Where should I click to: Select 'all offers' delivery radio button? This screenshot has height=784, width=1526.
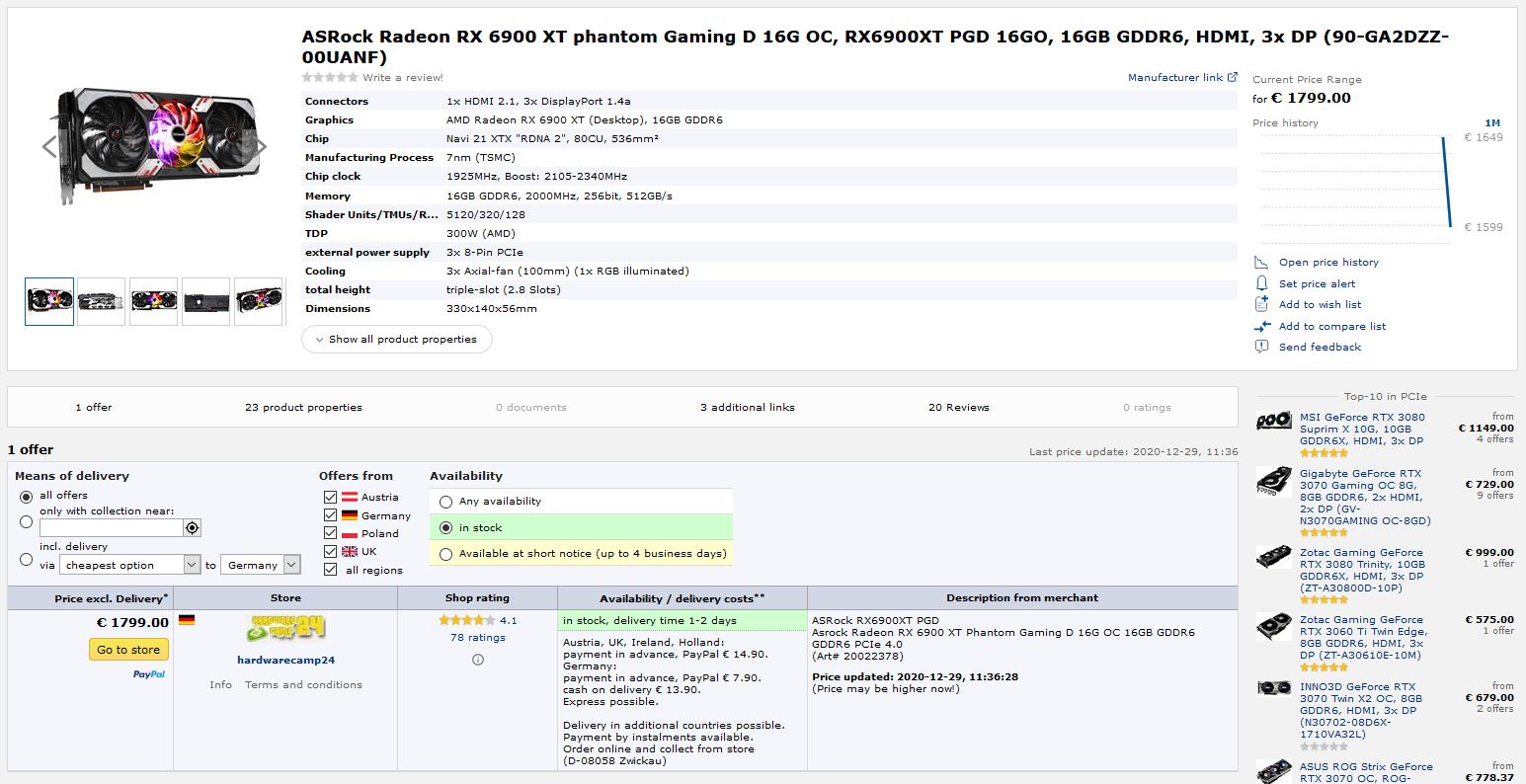point(27,496)
